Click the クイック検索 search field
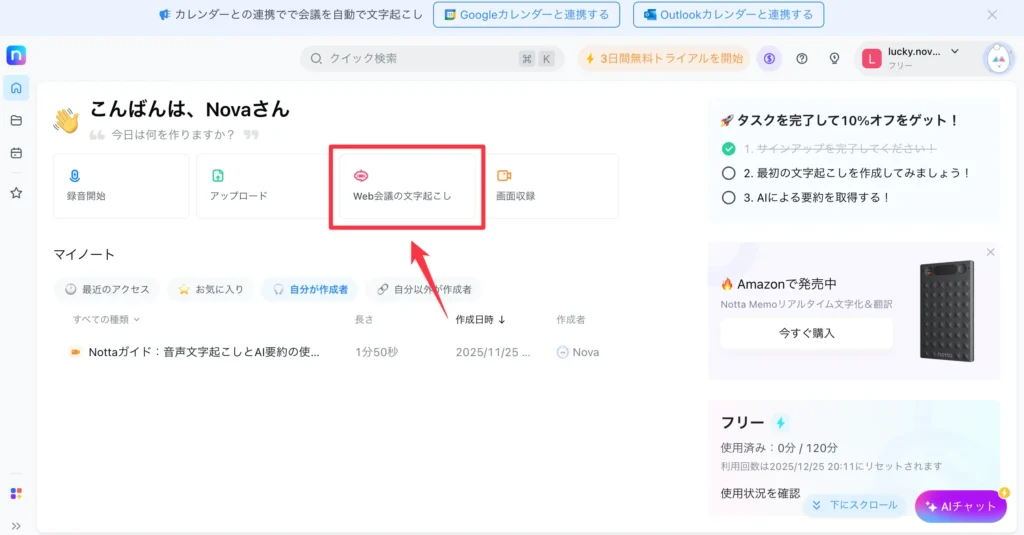This screenshot has height=535, width=1024. (431, 59)
